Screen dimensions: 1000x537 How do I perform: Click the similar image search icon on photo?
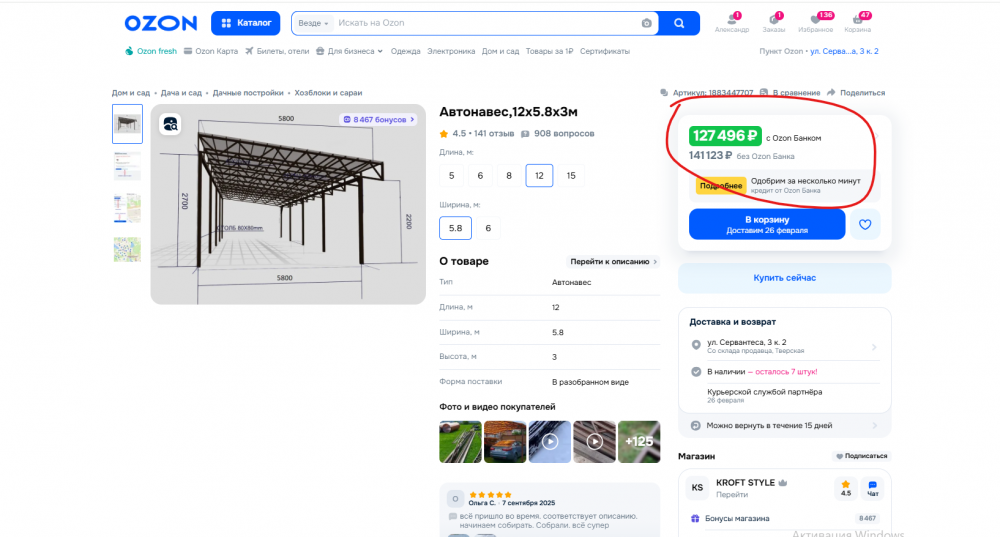click(171, 124)
